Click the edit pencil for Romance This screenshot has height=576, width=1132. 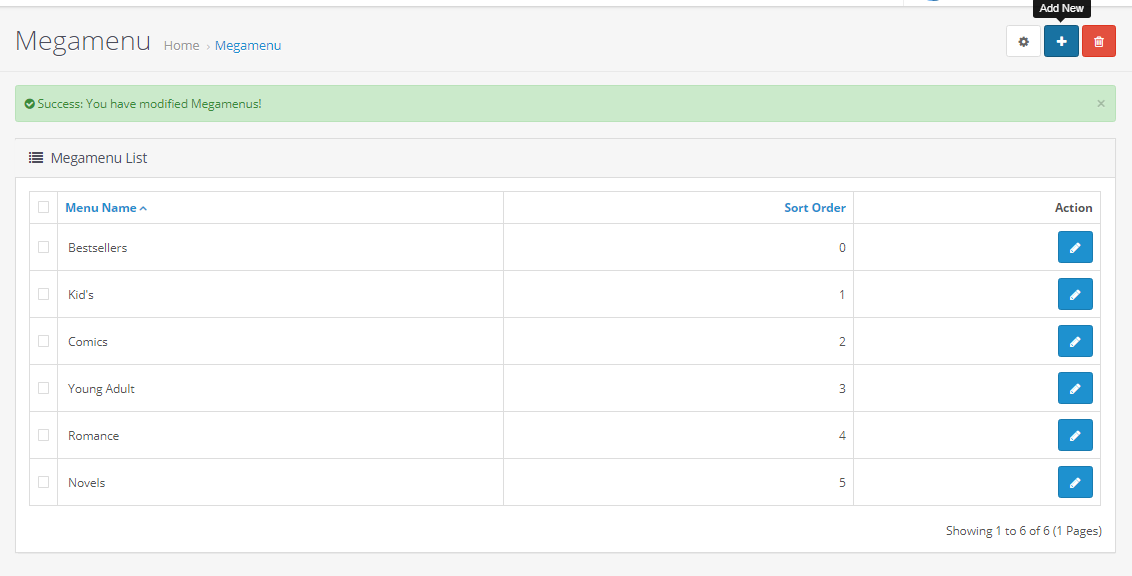click(1075, 435)
